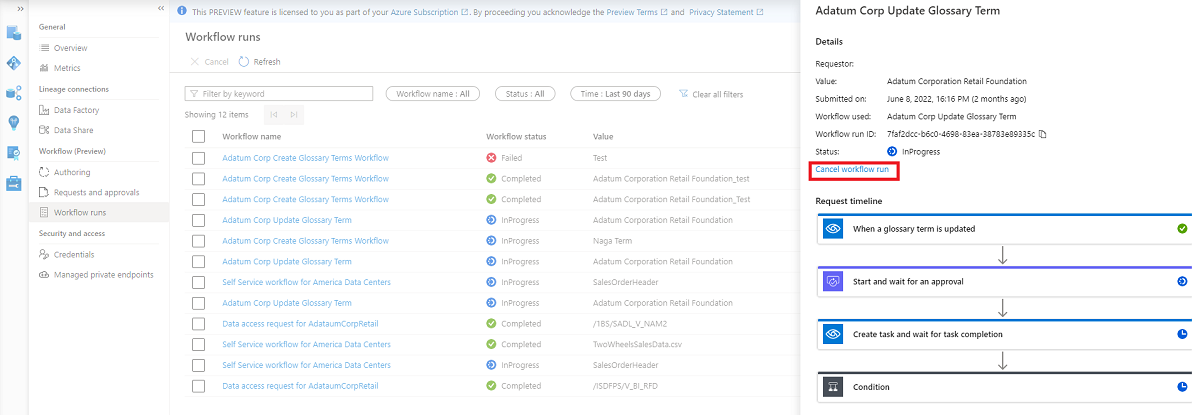Image resolution: width=1200 pixels, height=415 pixels.
Task: Open Requests and approvals in sidebar
Action: click(96, 192)
